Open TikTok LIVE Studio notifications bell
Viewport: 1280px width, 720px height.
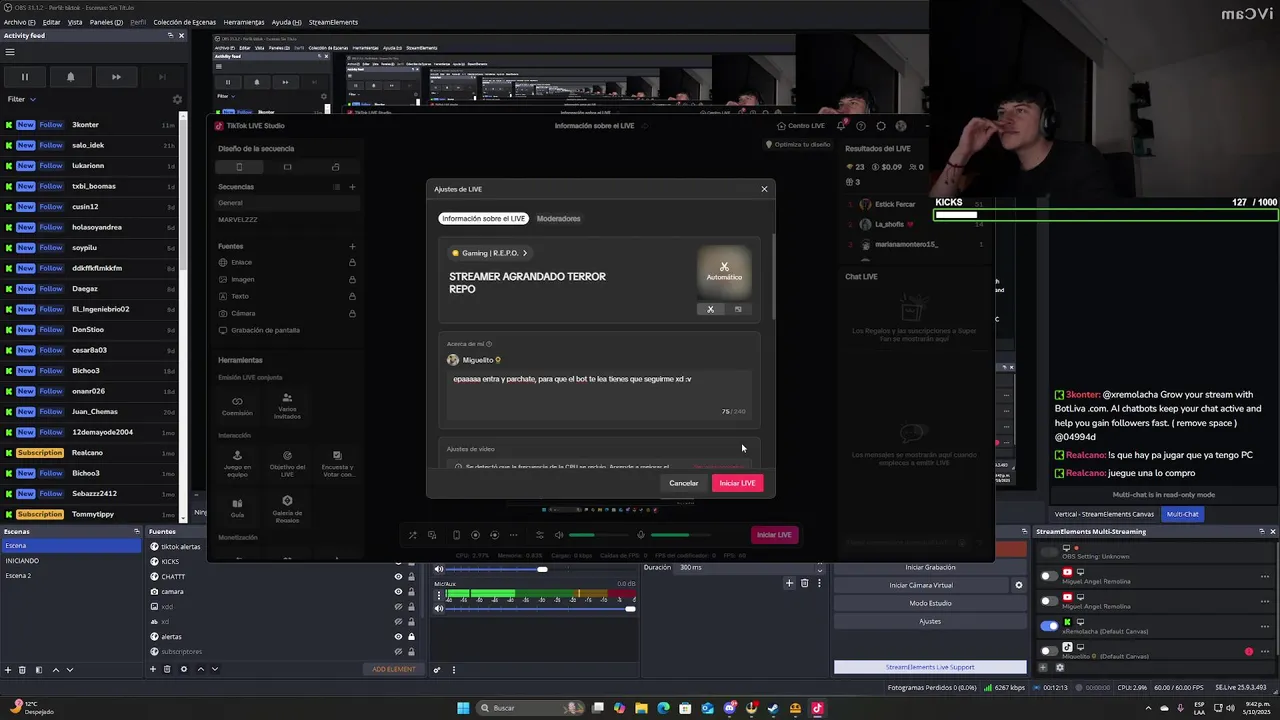841,126
